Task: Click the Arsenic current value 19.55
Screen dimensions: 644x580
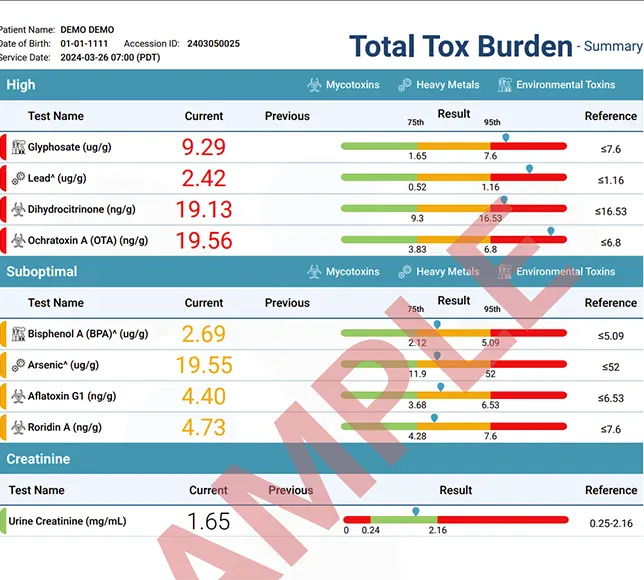Action: [x=204, y=365]
